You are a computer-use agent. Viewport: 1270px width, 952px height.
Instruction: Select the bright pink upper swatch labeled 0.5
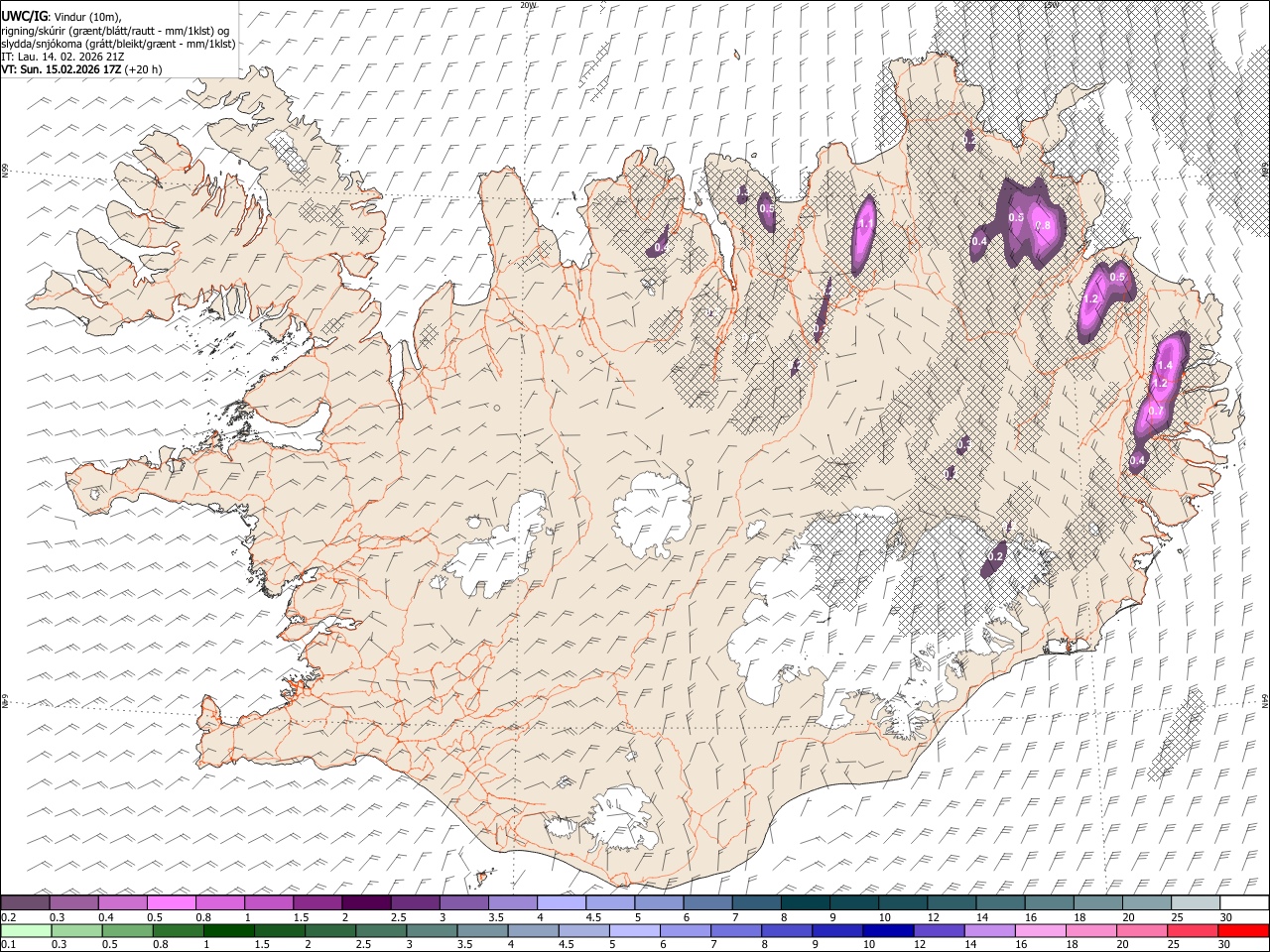(172, 902)
